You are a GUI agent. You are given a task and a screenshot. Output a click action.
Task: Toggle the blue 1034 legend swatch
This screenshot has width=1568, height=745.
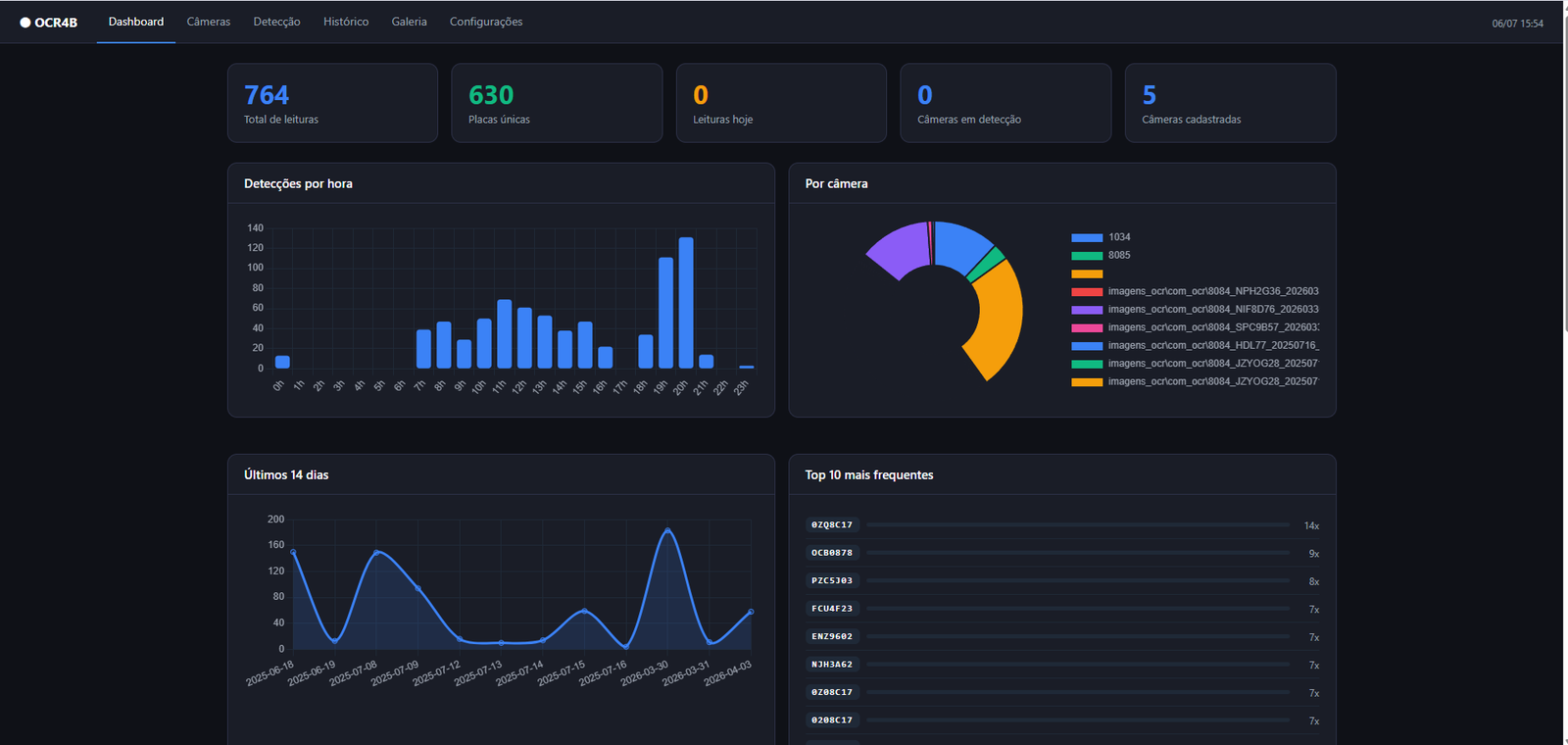coord(1087,237)
